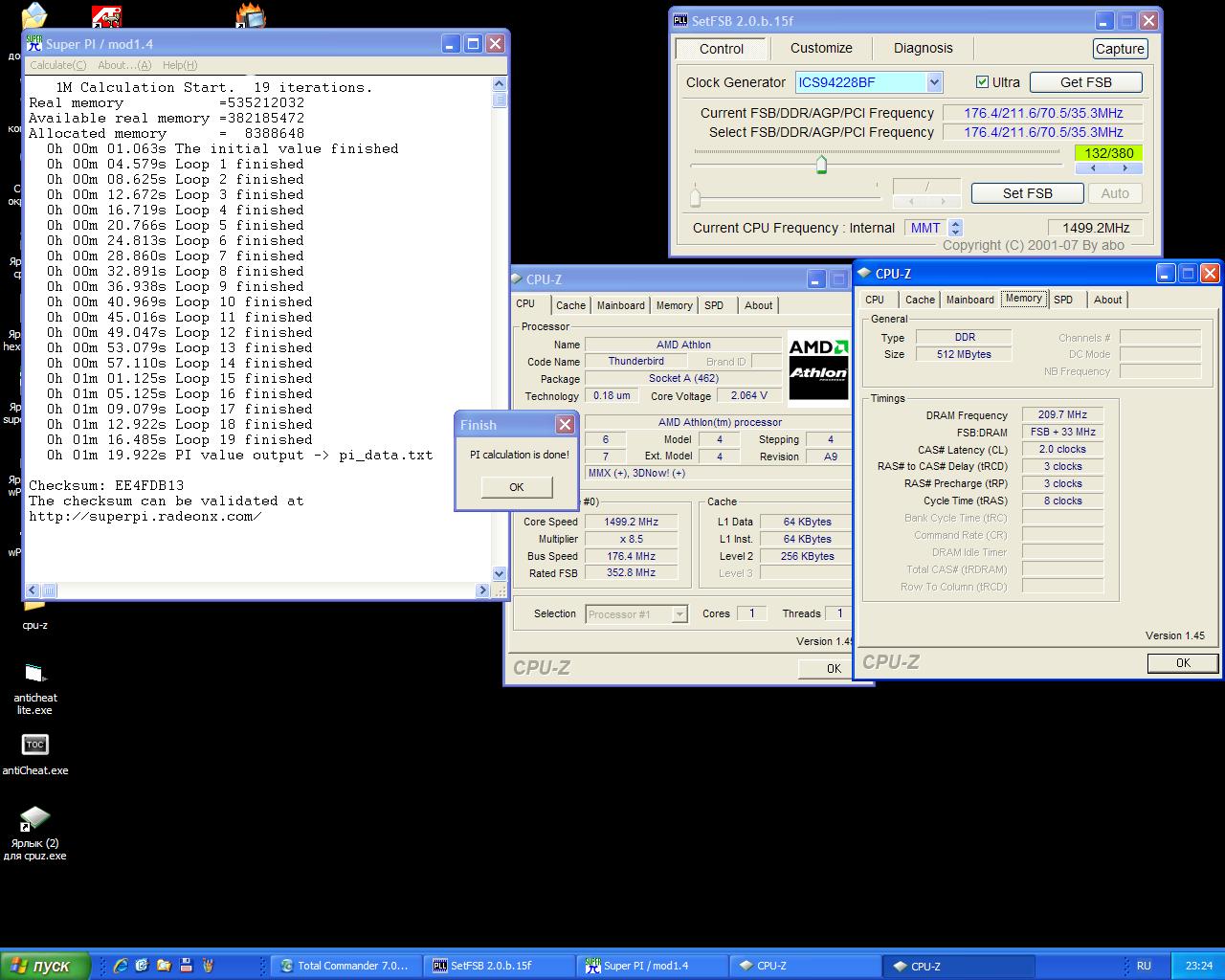The width and height of the screenshot is (1225, 980).
Task: Click Super PI vertical scrollbar up arrow
Action: click(499, 83)
